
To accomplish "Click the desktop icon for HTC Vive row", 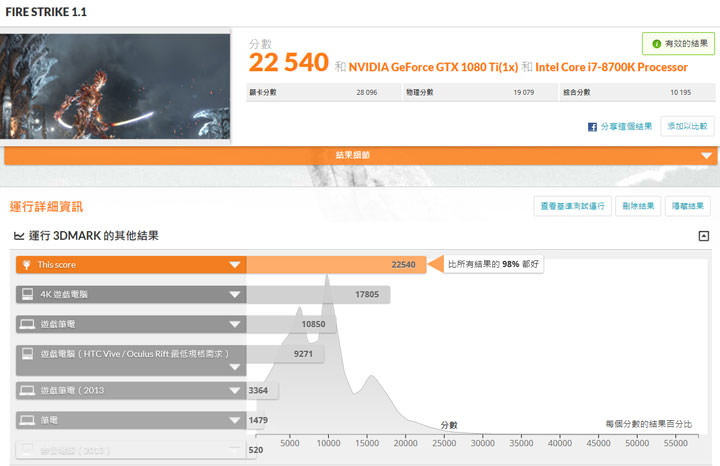I will coord(26,354).
